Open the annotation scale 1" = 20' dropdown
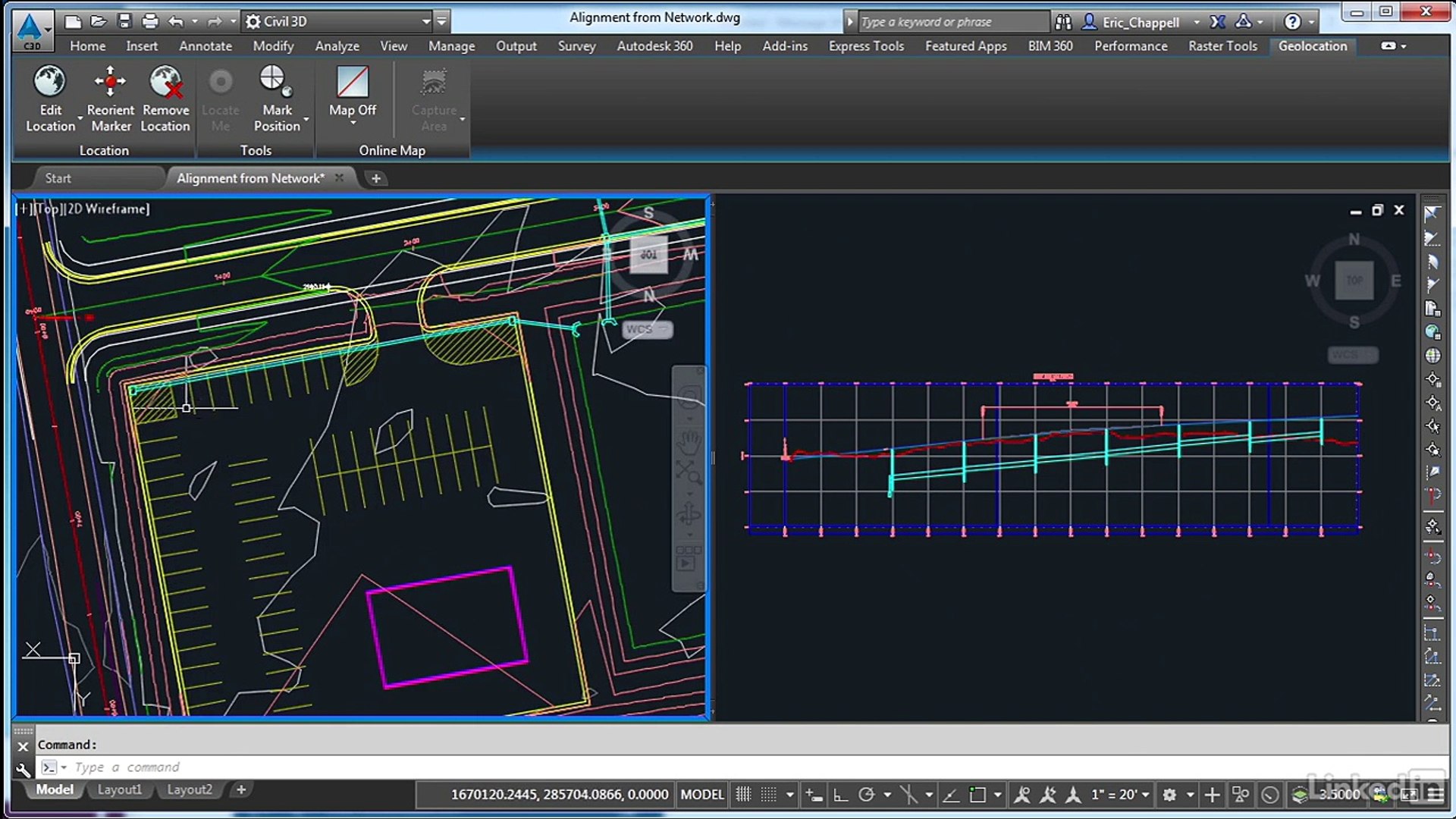1456x819 pixels. [1120, 794]
